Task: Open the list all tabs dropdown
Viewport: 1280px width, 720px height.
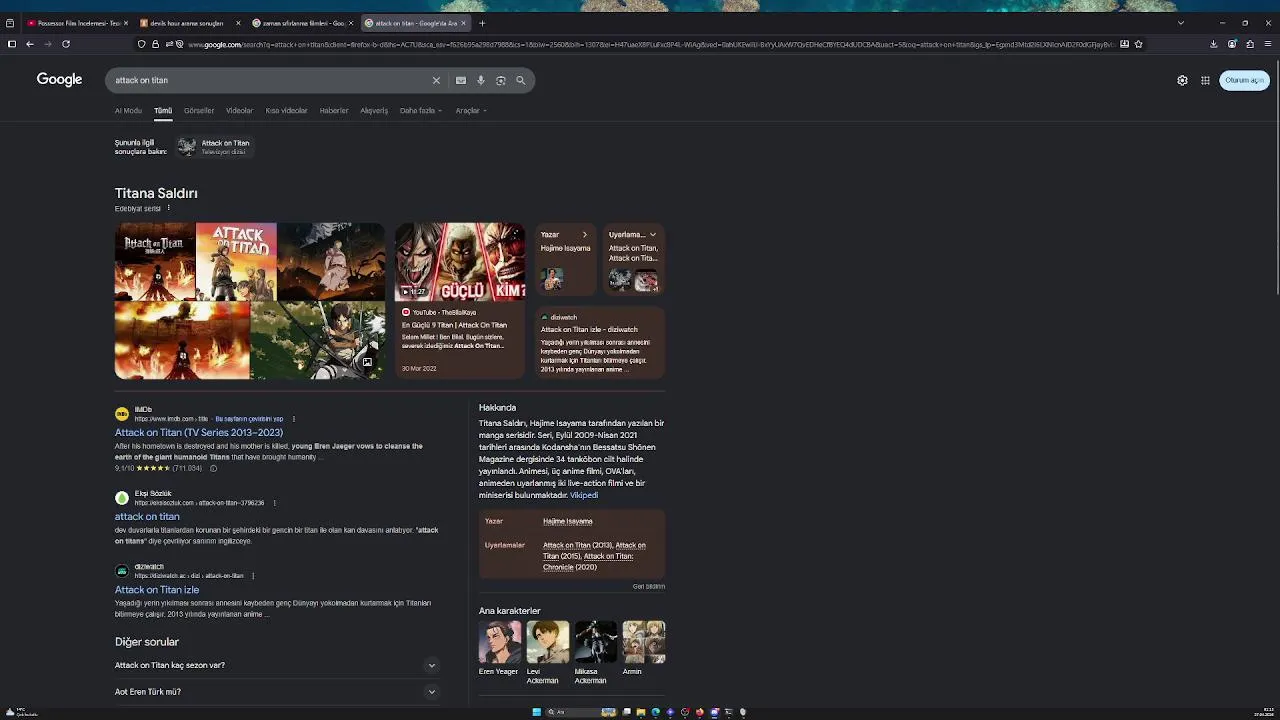Action: pyautogui.click(x=1181, y=23)
